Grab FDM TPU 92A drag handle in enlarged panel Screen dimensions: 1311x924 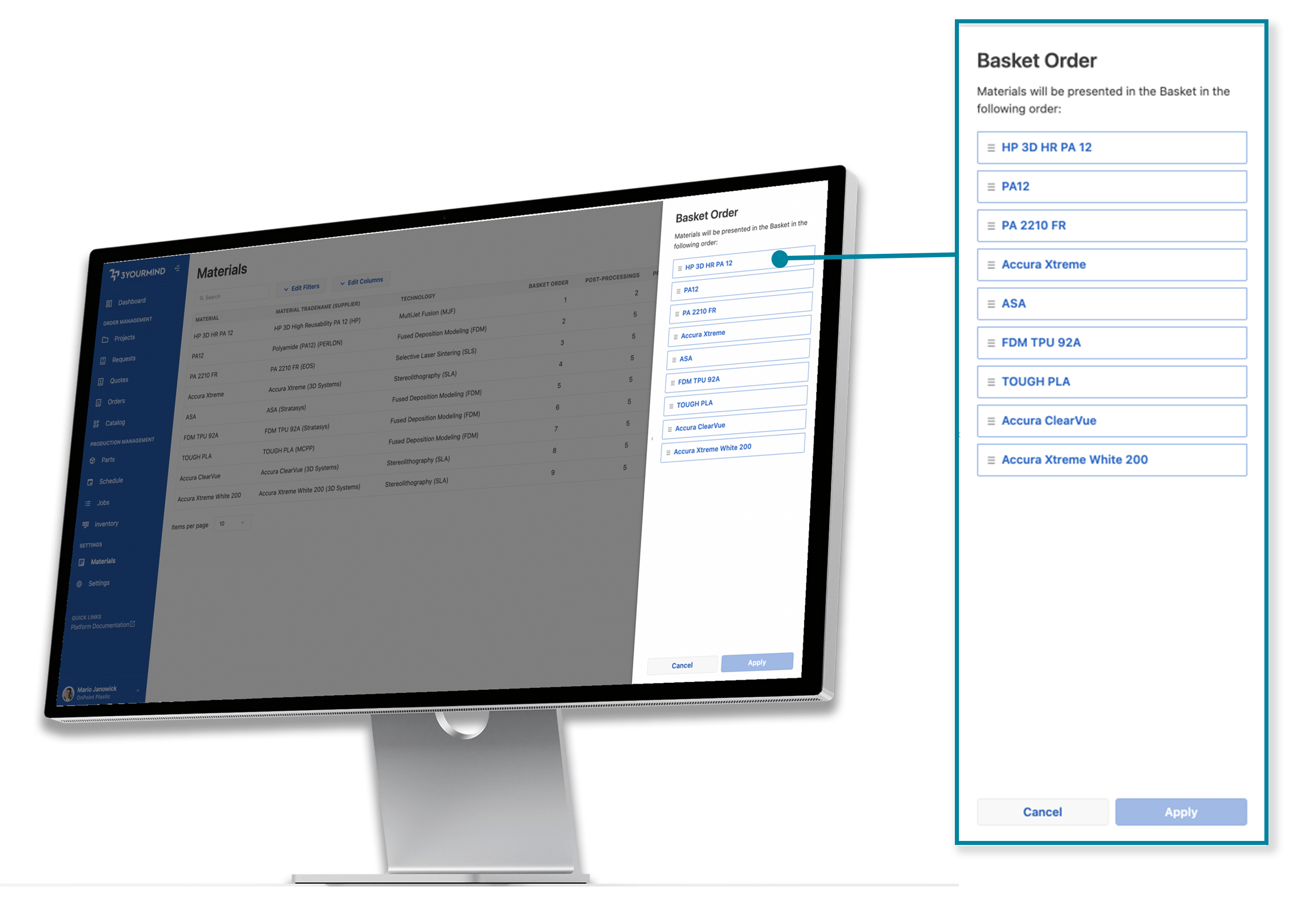(x=991, y=343)
